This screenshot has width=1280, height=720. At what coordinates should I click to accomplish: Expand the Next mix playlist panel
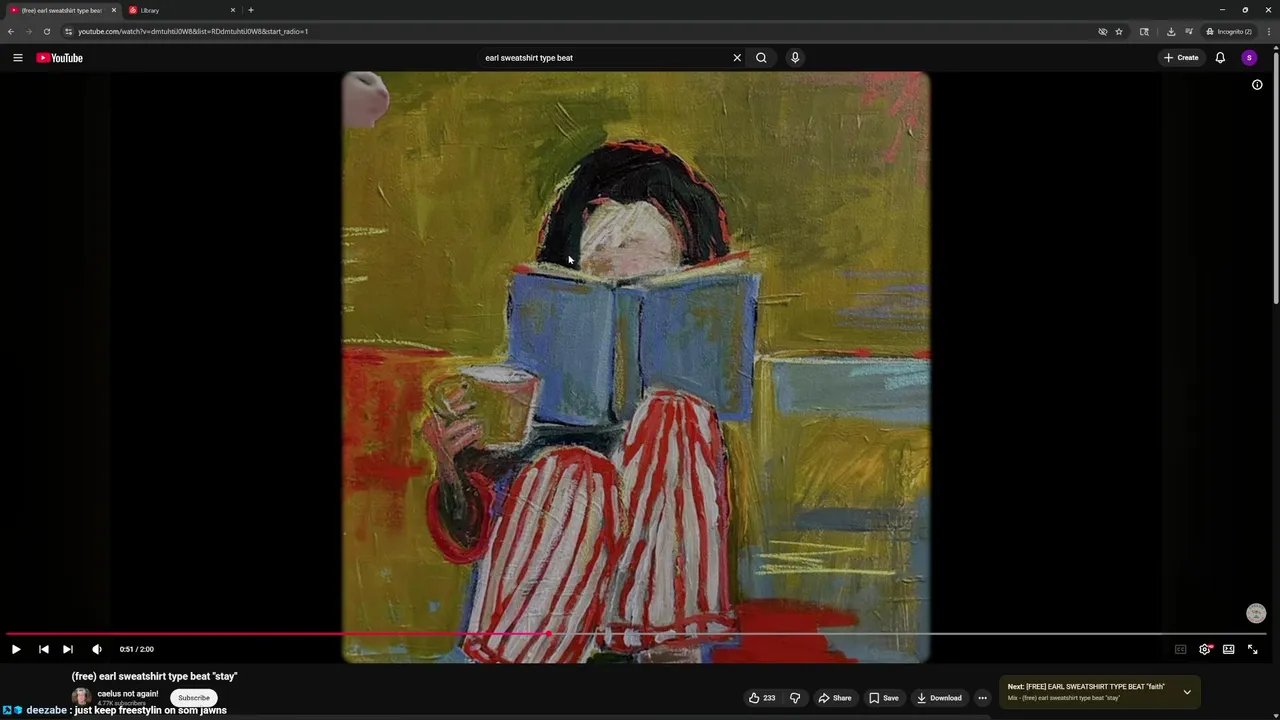pyautogui.click(x=1187, y=692)
